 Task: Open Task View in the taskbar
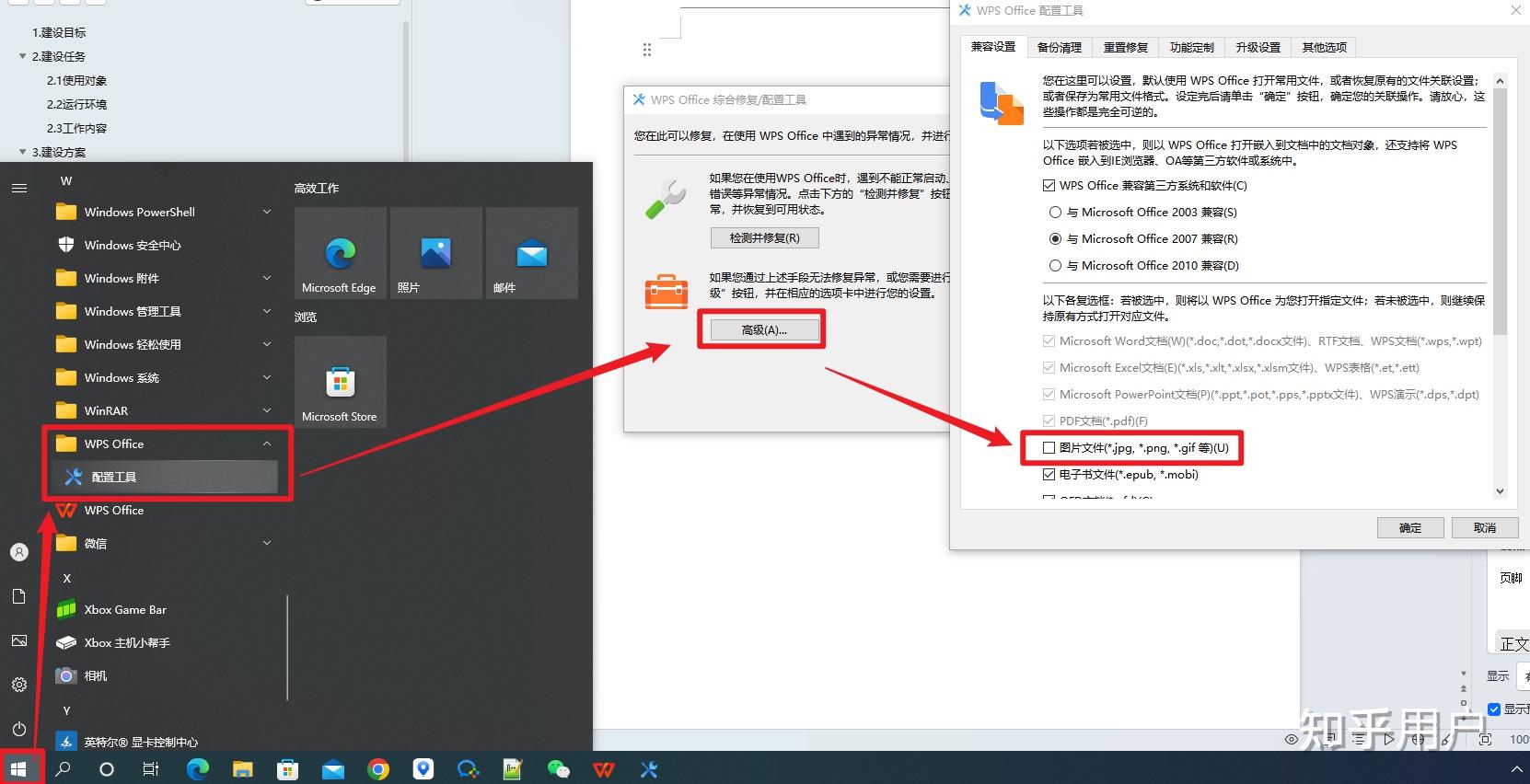click(x=151, y=768)
